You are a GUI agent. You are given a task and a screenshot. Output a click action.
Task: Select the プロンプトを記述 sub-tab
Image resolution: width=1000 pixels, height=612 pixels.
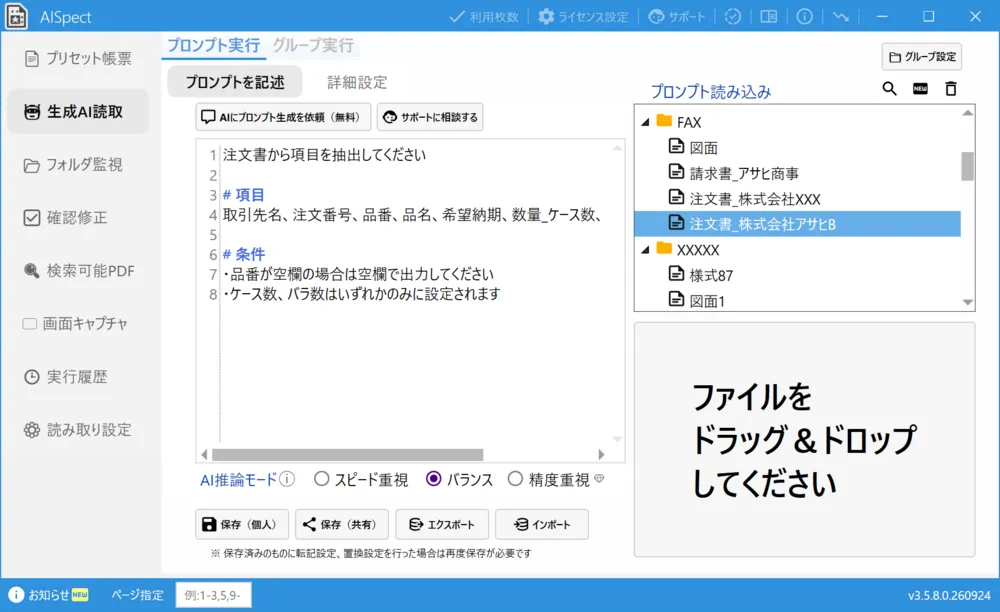click(235, 82)
